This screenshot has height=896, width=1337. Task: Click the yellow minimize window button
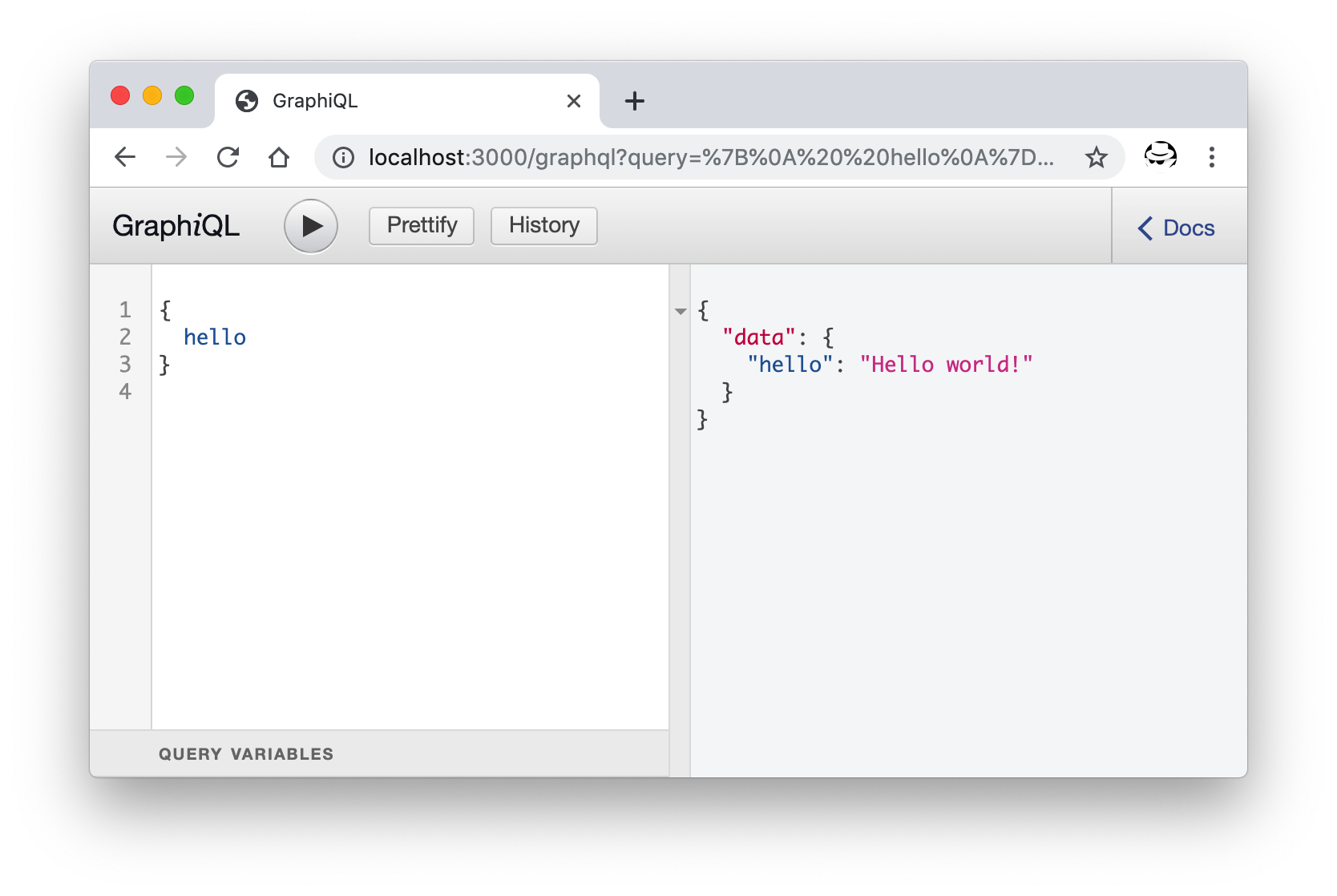[x=152, y=95]
